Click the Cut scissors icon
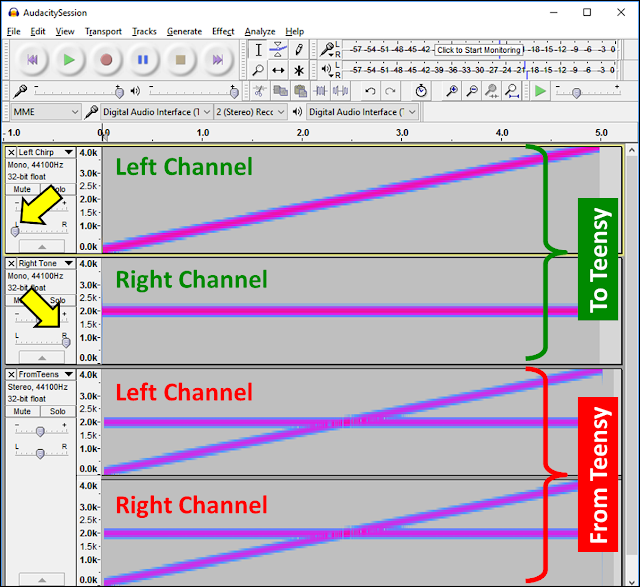Viewport: 640px width, 587px height. (x=258, y=91)
